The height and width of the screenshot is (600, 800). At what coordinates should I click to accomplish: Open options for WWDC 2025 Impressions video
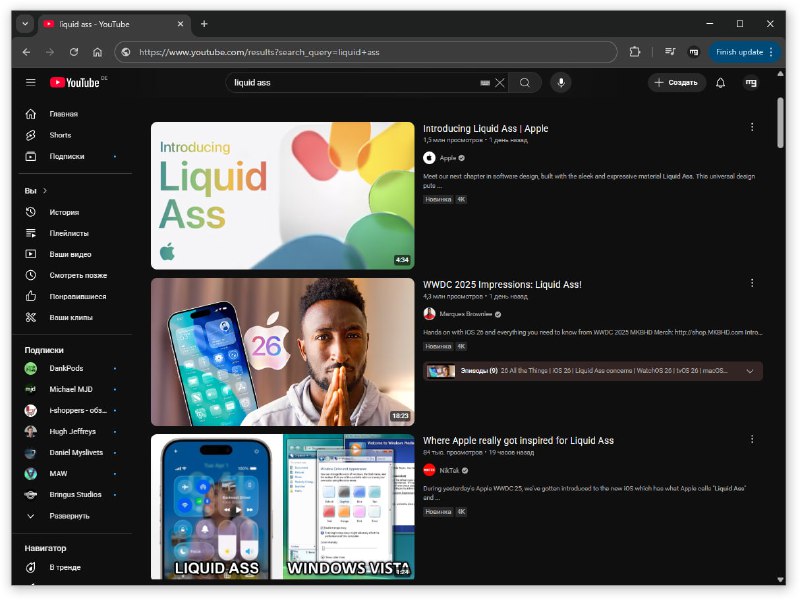[x=752, y=283]
